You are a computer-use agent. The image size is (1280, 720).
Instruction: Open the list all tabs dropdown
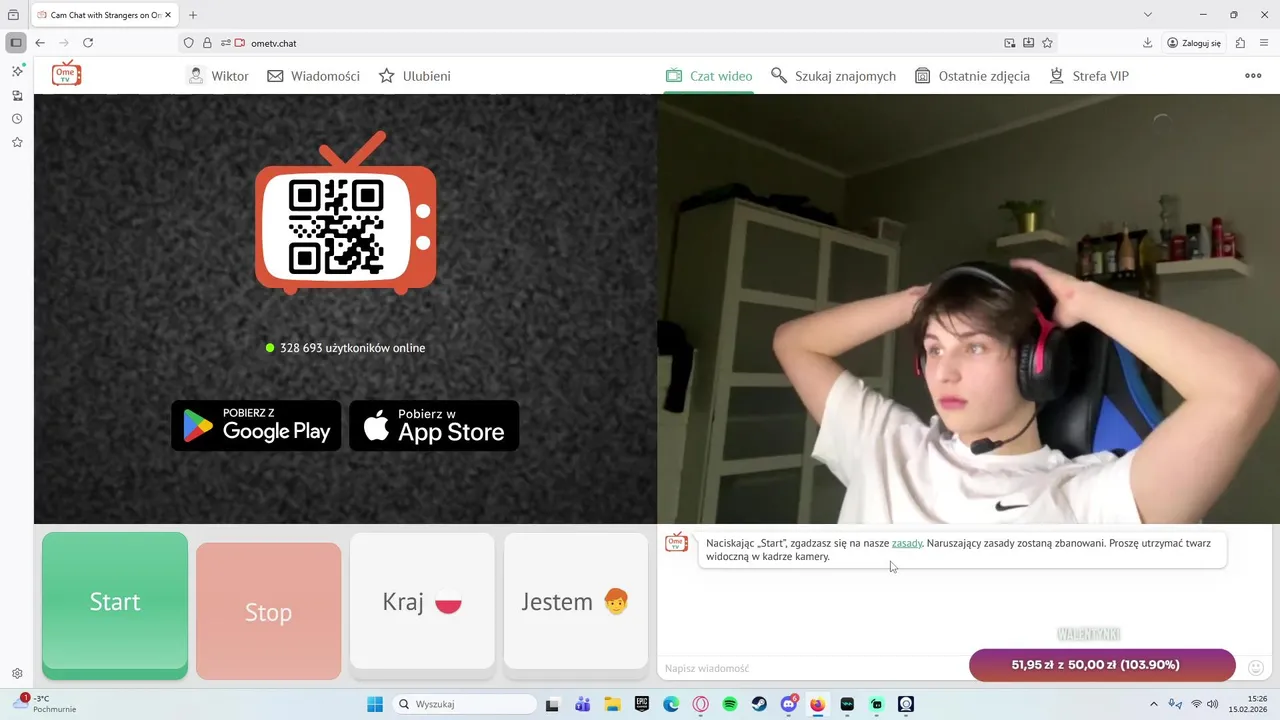[x=1147, y=15]
